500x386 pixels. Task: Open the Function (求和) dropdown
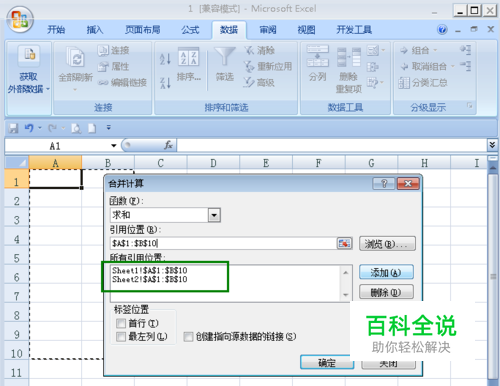click(214, 215)
